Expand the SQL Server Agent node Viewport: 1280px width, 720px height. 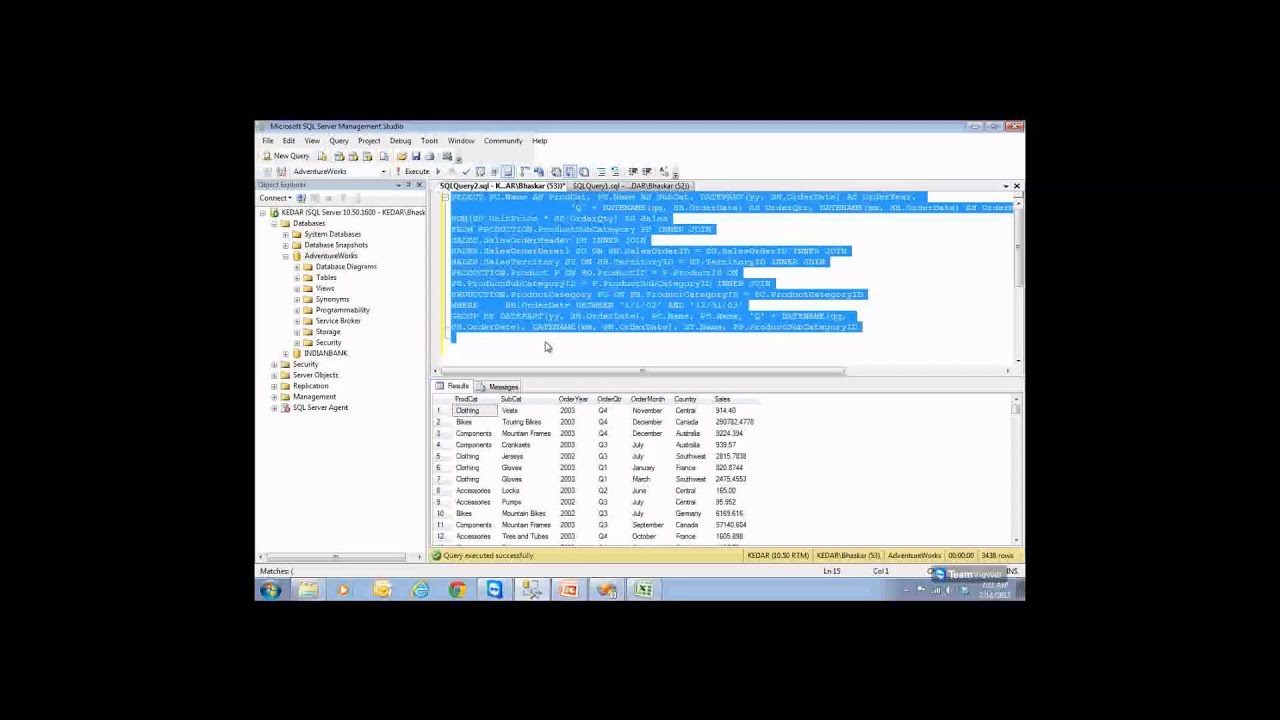275,407
